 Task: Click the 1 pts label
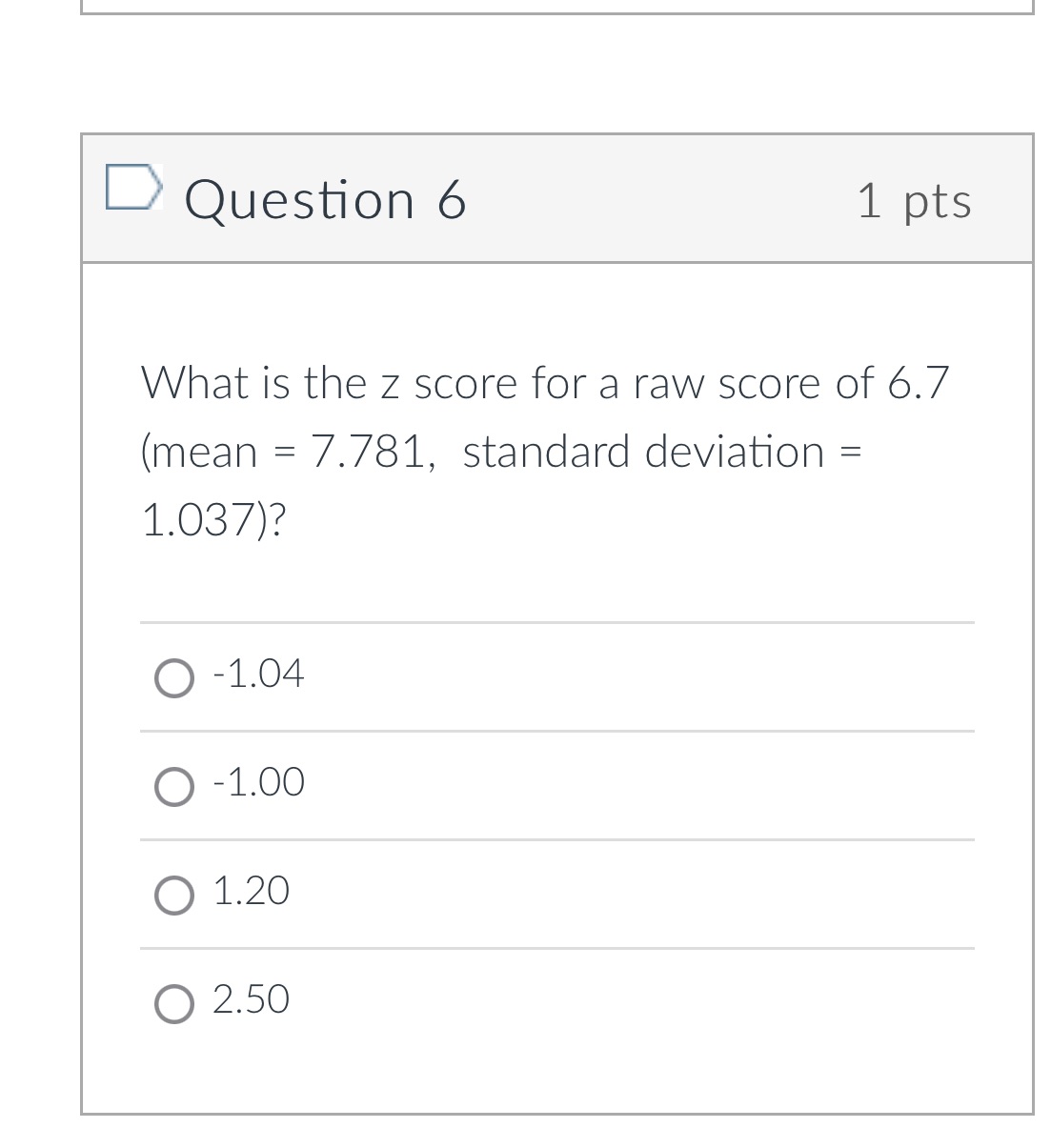(x=916, y=200)
